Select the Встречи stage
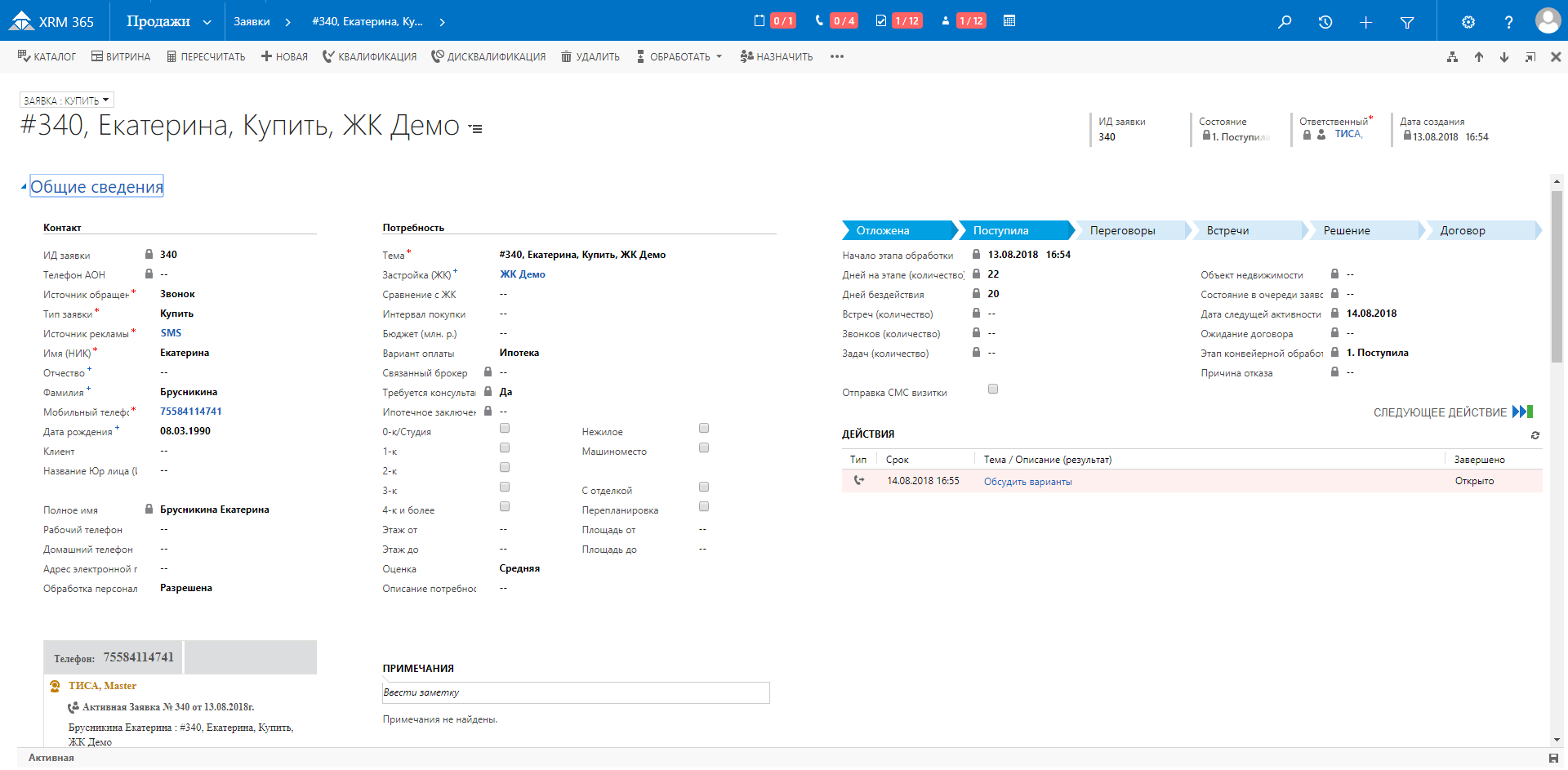1568x770 pixels. [1249, 230]
